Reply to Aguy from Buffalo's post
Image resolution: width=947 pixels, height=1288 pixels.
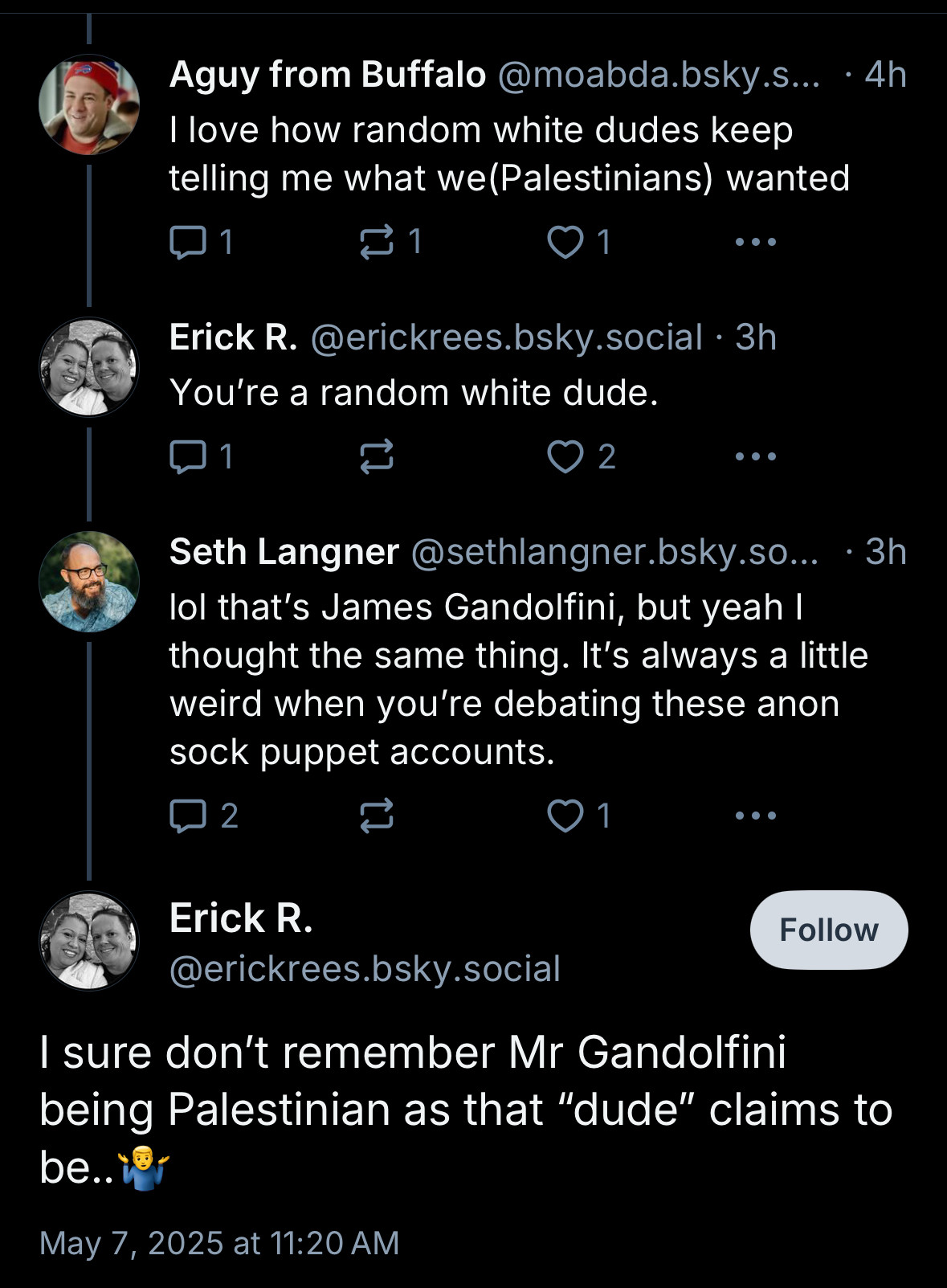[201, 241]
